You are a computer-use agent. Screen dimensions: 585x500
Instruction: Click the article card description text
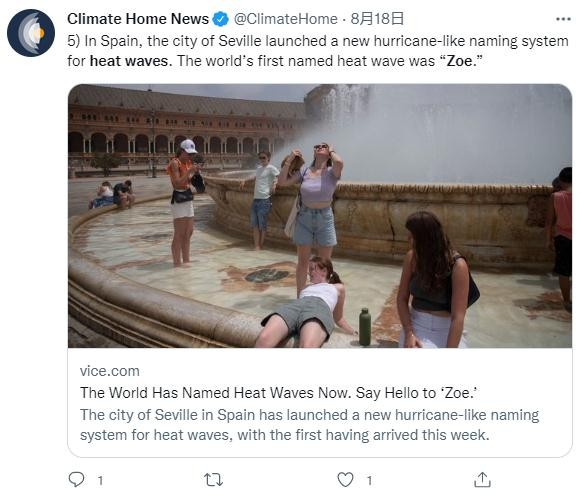coord(309,425)
